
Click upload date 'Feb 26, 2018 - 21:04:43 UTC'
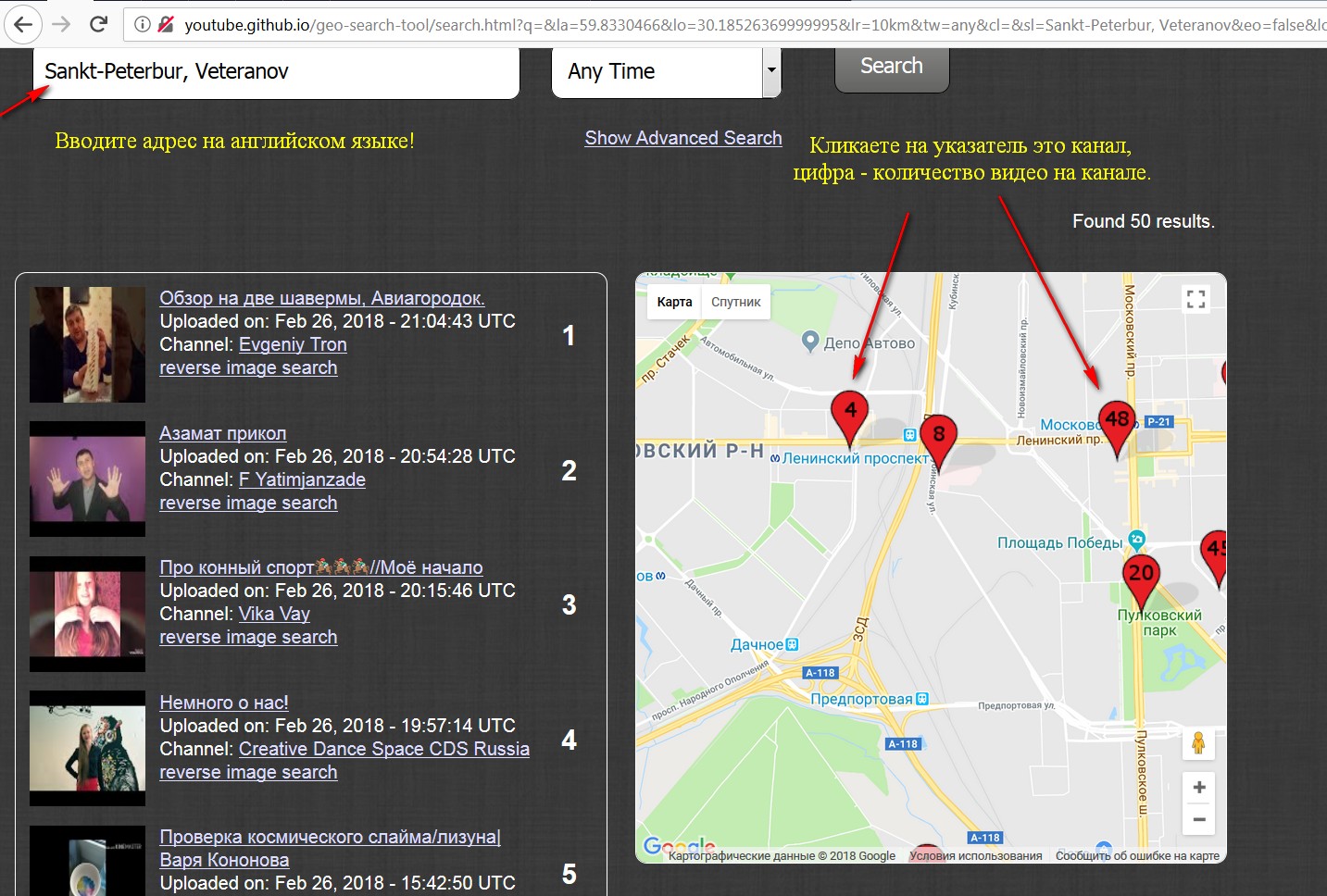(395, 321)
